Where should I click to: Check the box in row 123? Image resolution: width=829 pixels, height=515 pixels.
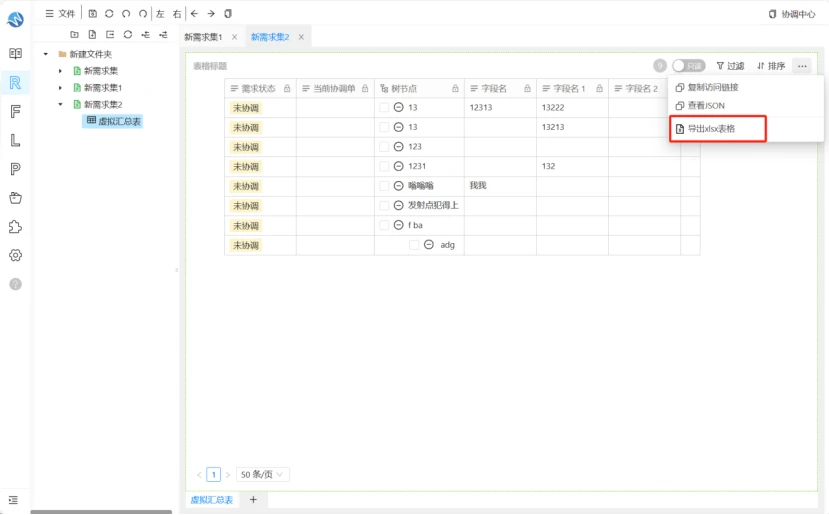point(384,146)
